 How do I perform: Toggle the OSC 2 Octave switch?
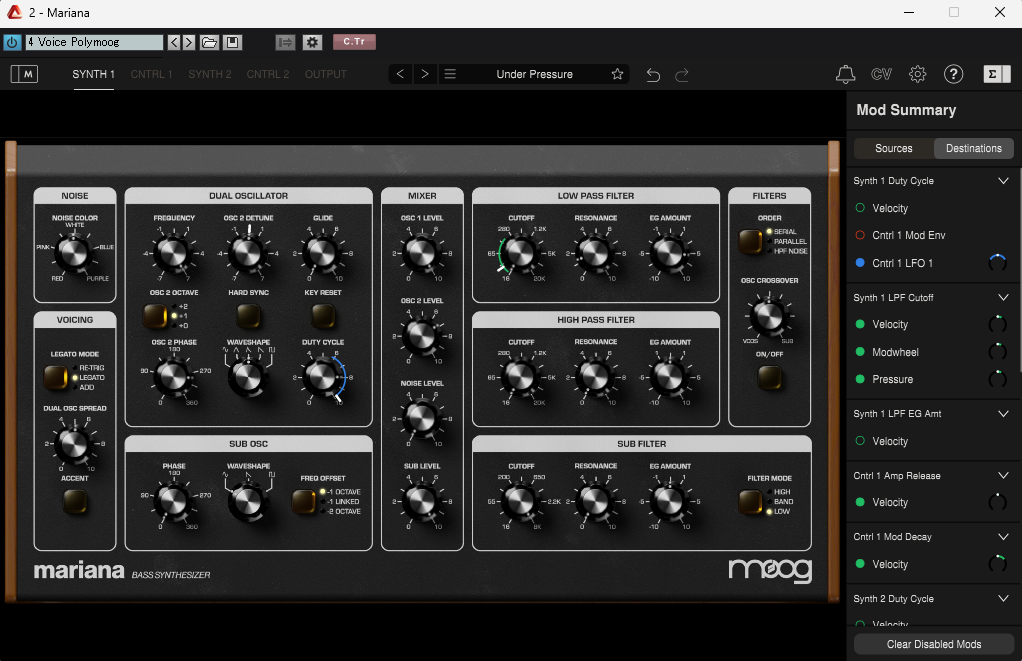[155, 316]
